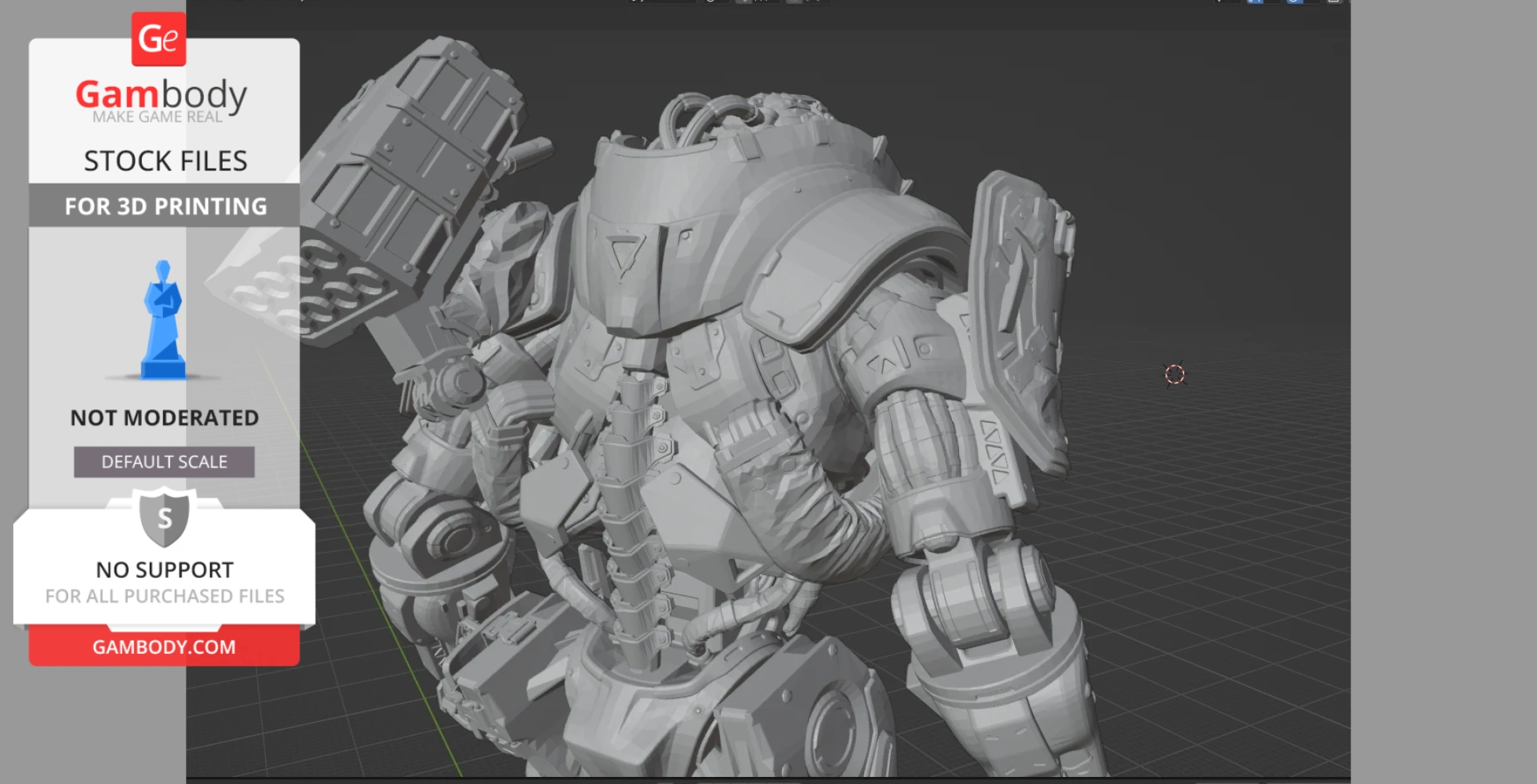Click the blue figurine moderation status icon

(163, 321)
